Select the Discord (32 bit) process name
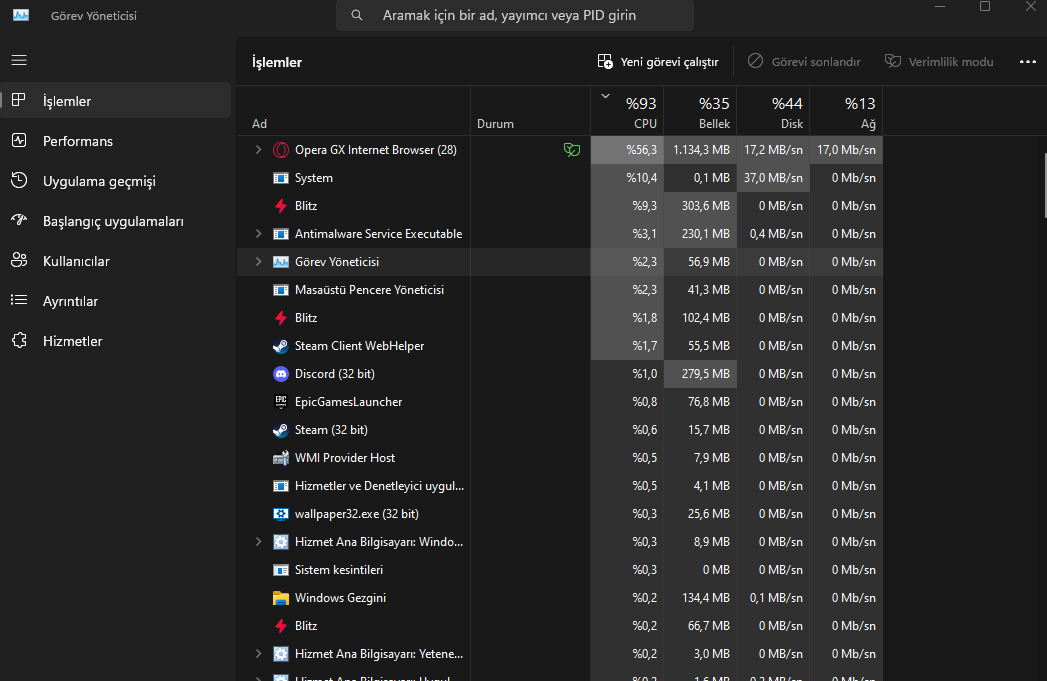Image resolution: width=1047 pixels, height=681 pixels. 335,374
